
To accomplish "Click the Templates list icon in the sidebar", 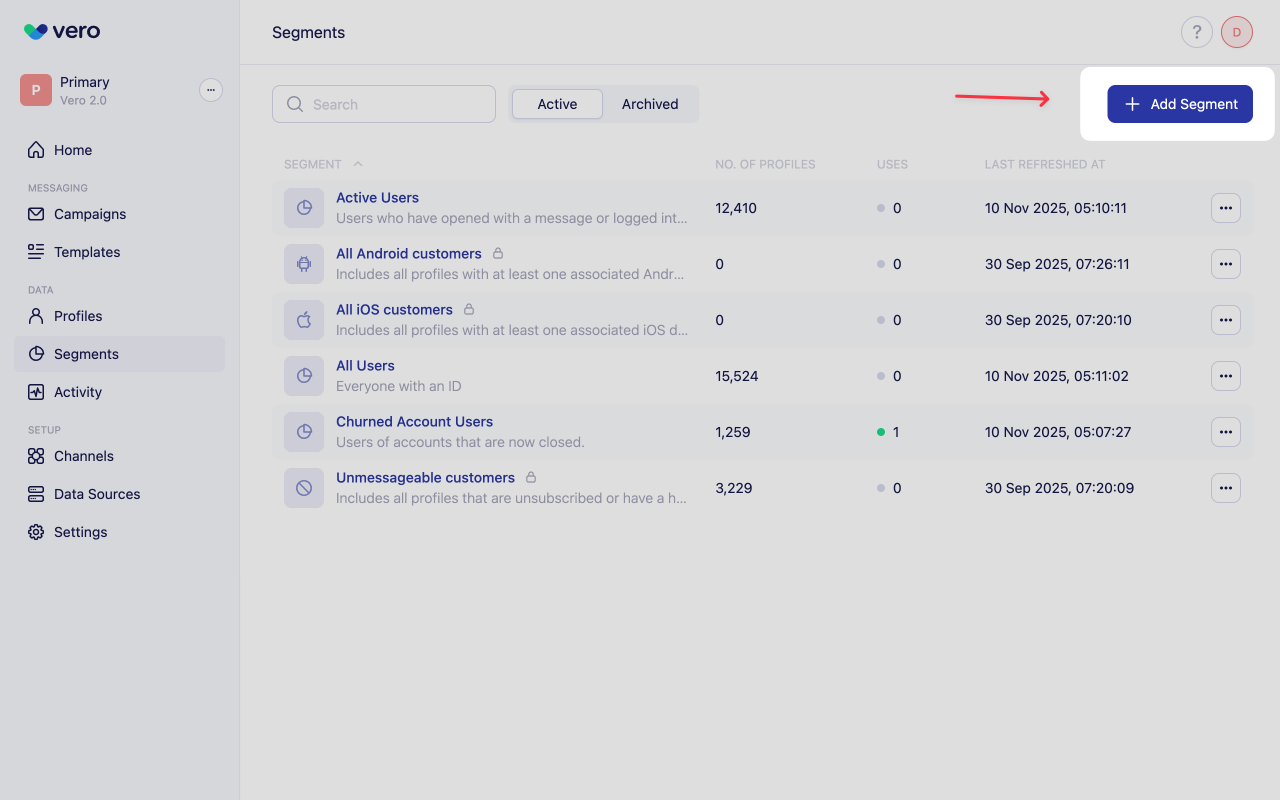I will point(35,252).
